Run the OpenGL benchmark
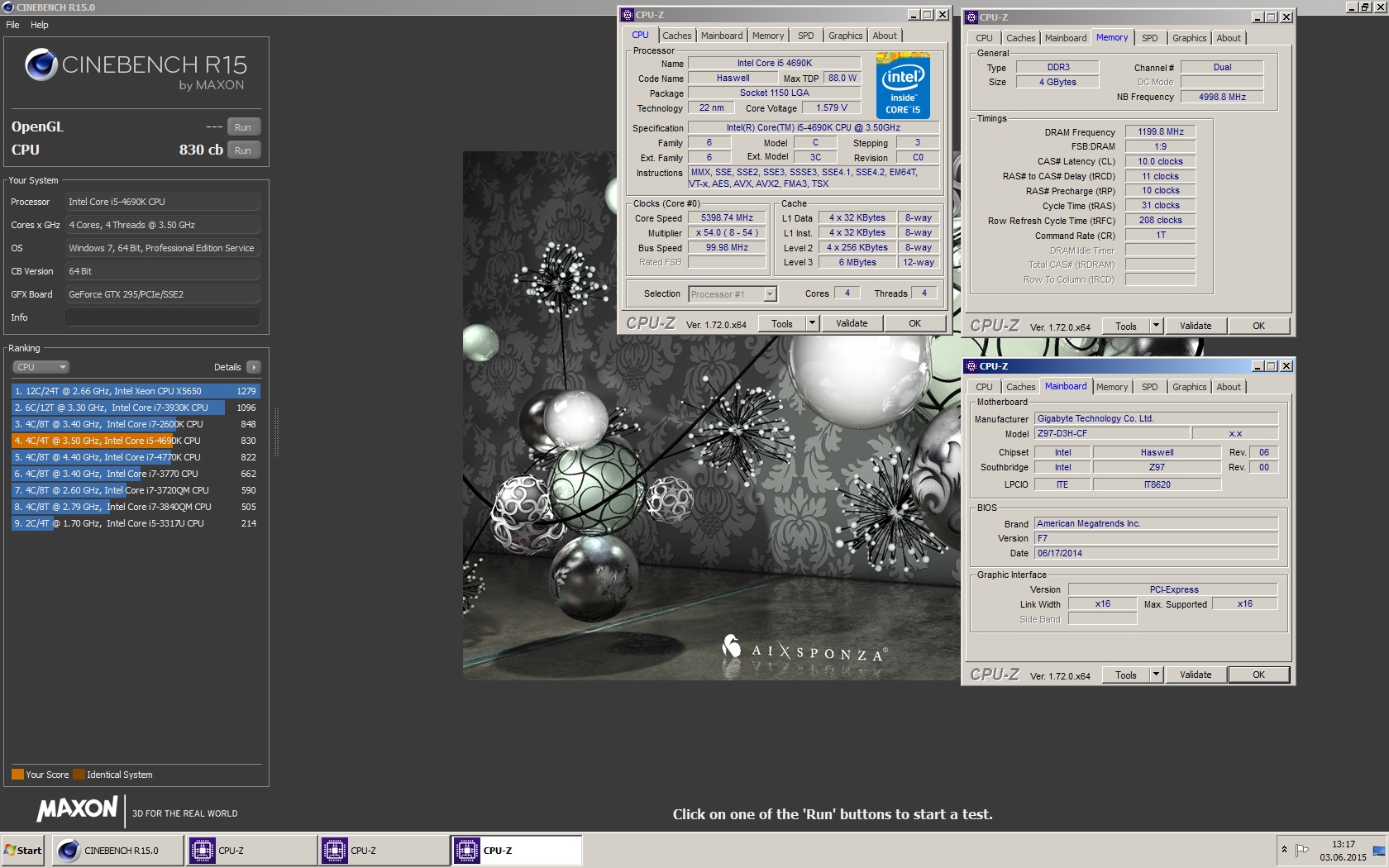1389x868 pixels. pos(243,127)
